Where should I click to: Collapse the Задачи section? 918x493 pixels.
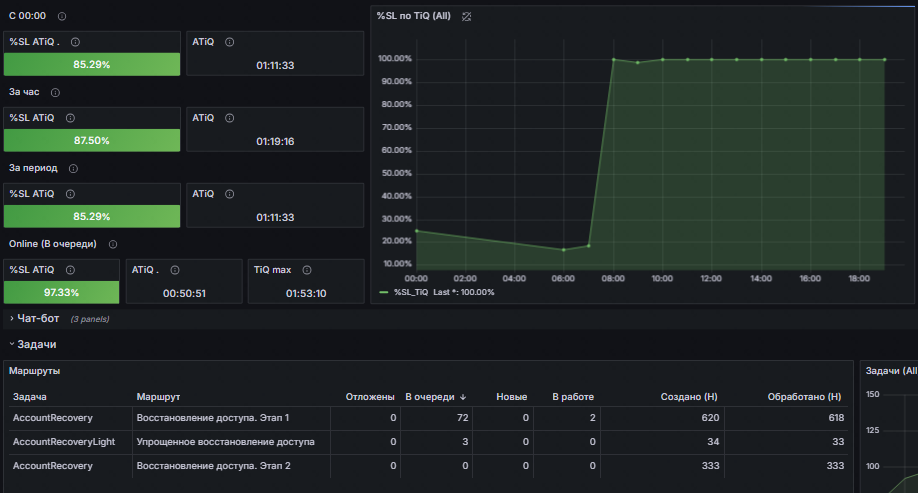[x=36, y=344]
